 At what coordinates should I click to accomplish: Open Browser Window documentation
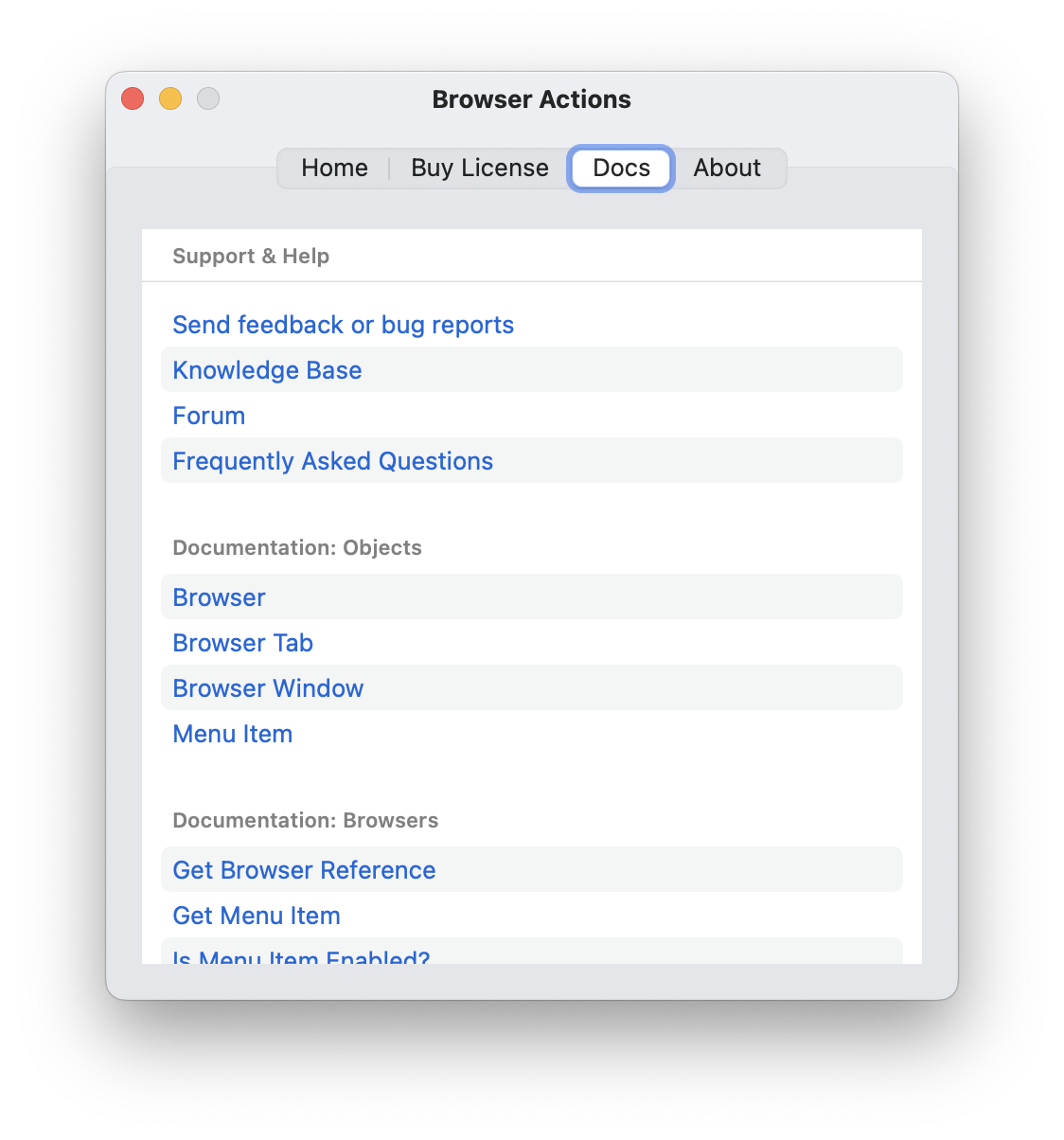[x=268, y=688]
